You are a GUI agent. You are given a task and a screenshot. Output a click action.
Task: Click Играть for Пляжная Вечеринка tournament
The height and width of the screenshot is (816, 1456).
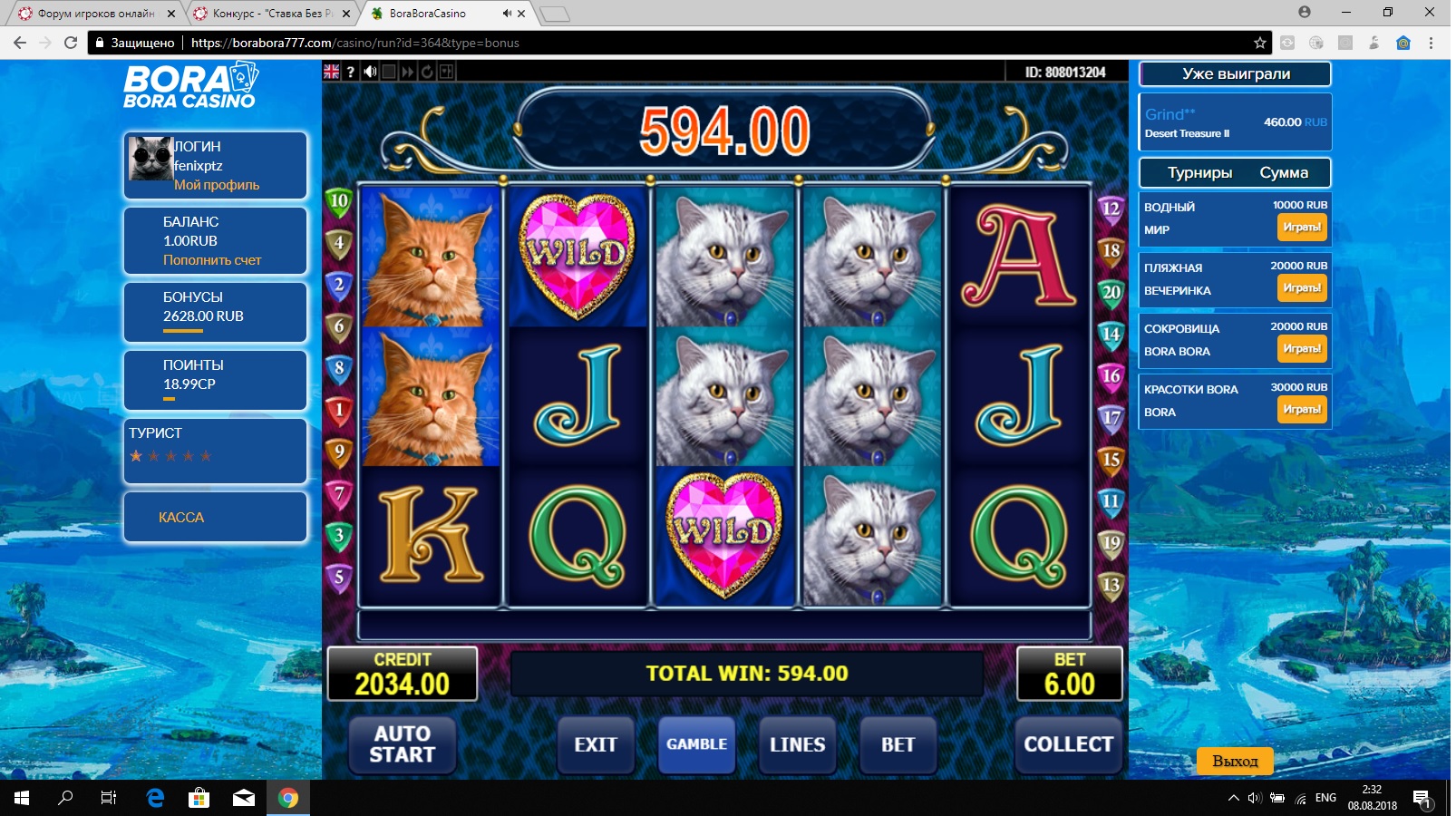tap(1302, 288)
